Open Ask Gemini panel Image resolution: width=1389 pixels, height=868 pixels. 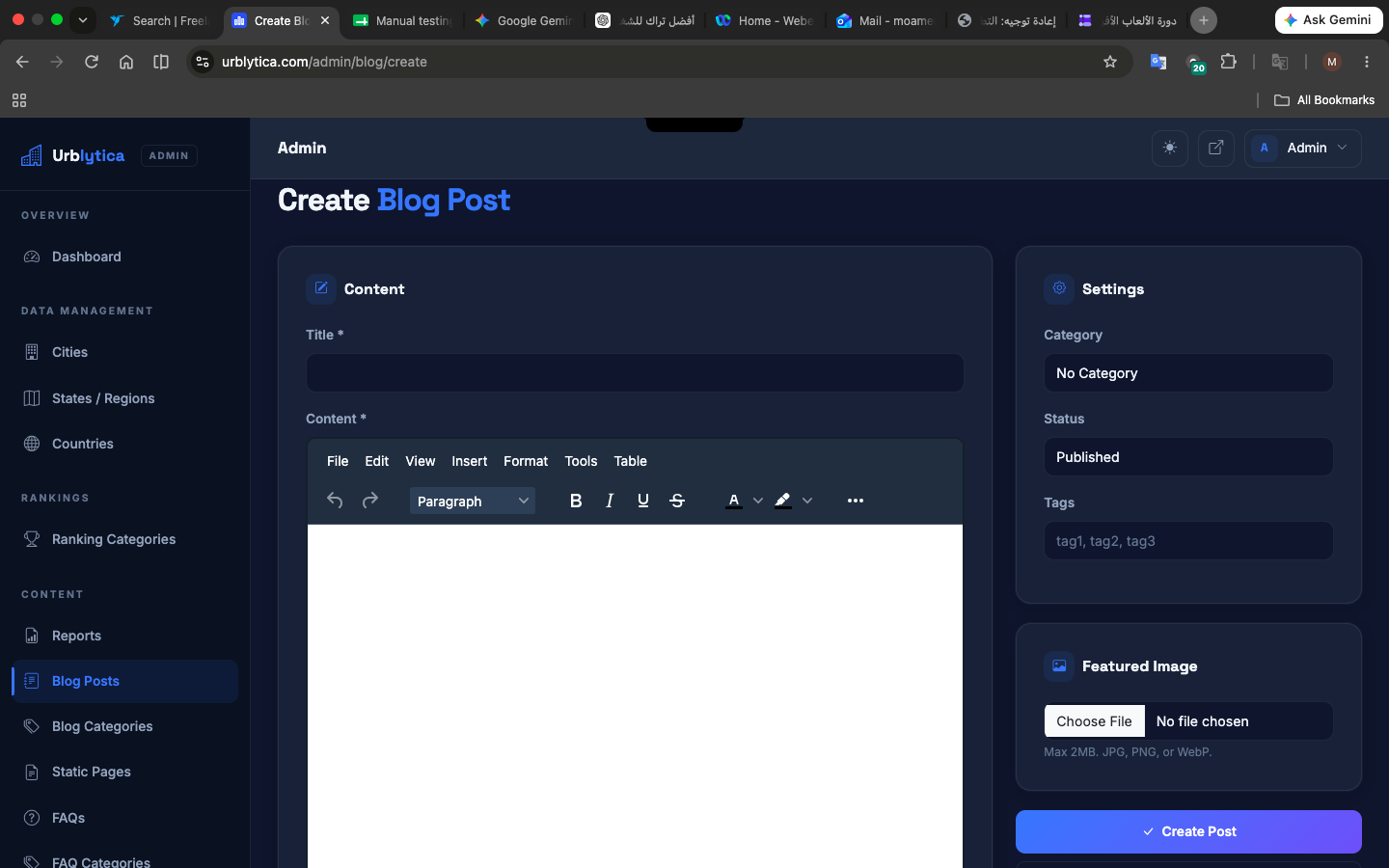[x=1329, y=19]
